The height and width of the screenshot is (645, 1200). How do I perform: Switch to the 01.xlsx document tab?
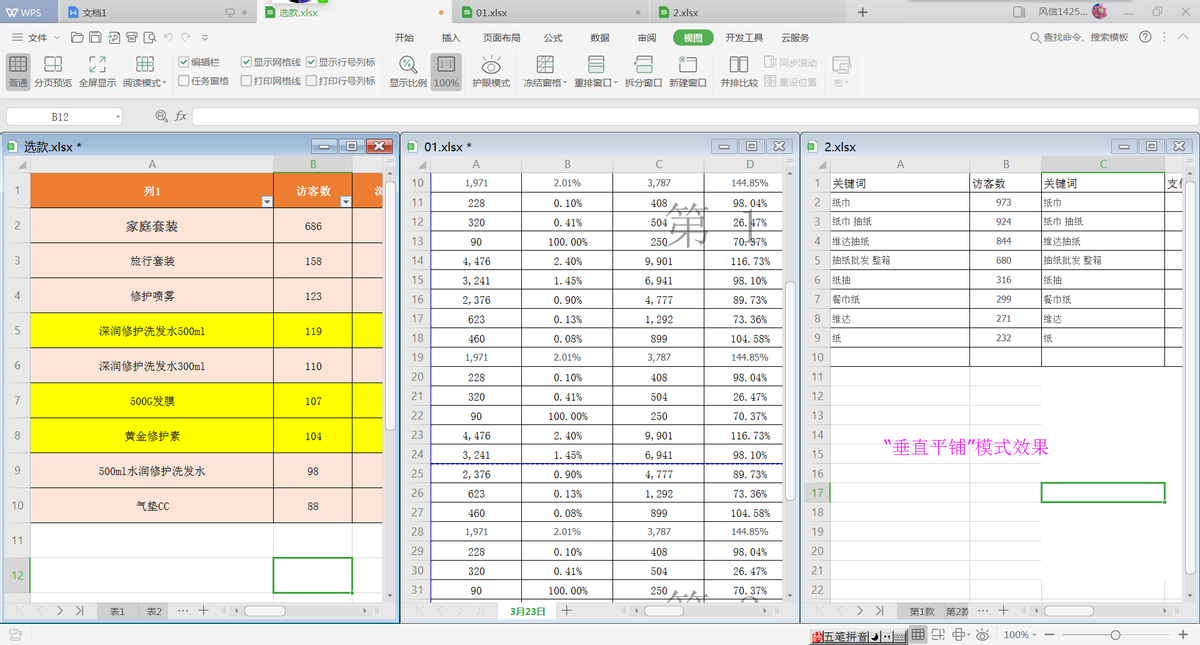[x=495, y=12]
